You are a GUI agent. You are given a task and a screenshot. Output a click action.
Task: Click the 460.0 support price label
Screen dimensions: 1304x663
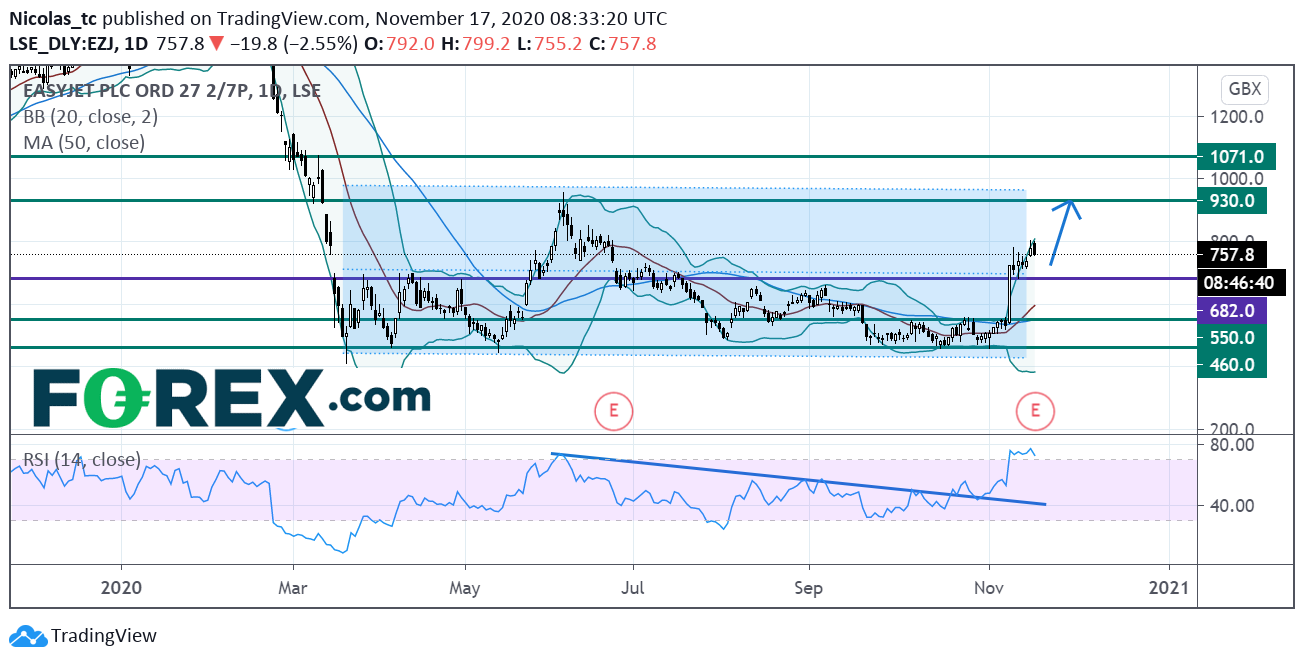(x=1231, y=365)
